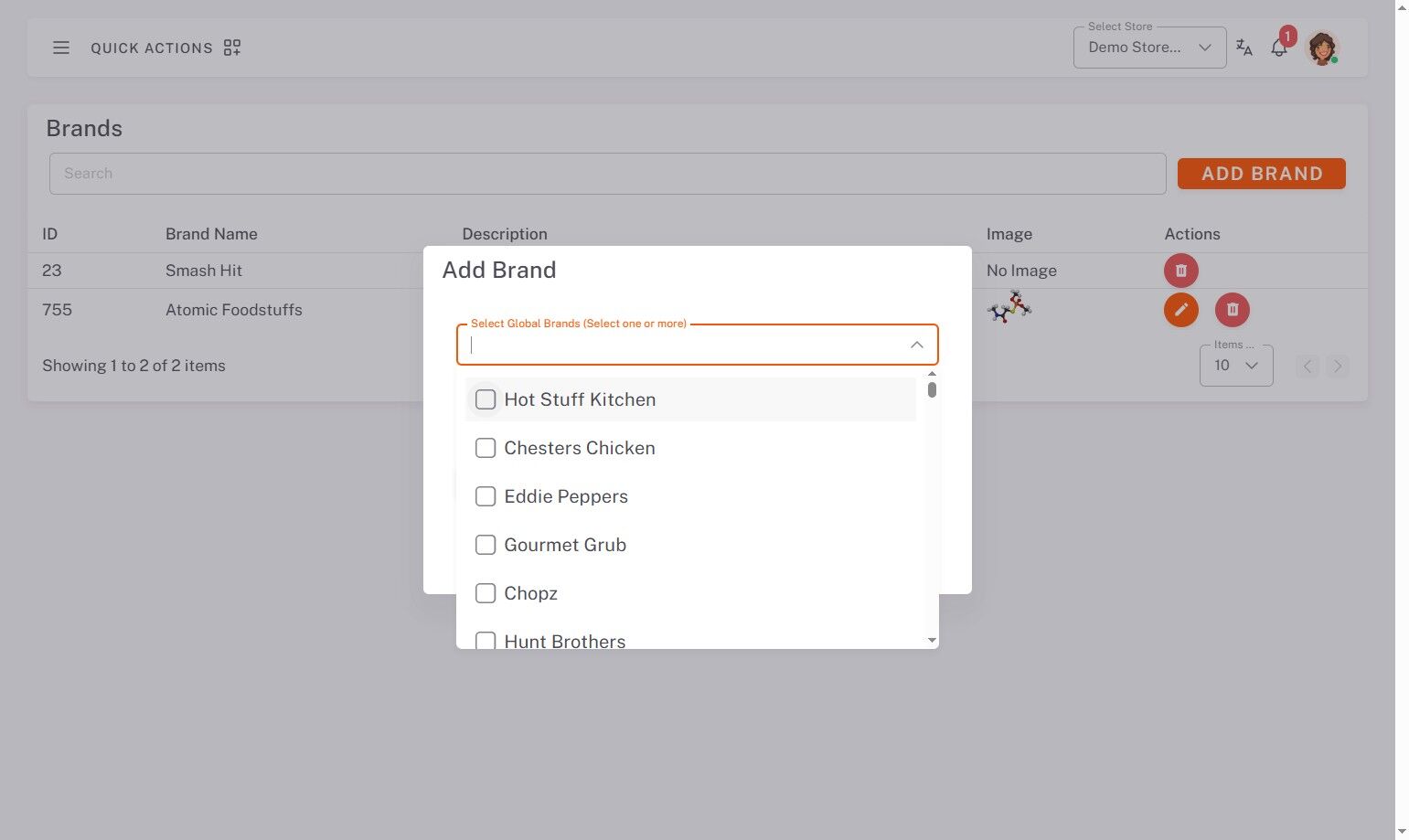1409x840 pixels.
Task: Click the brand Search field
Action: point(607,174)
